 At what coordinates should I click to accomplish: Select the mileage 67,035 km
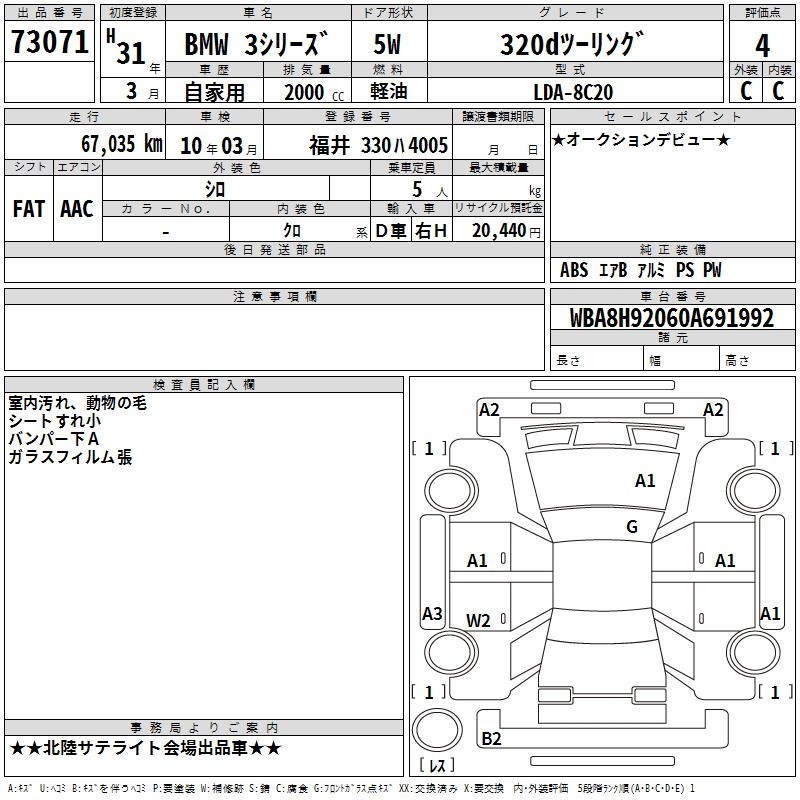pos(122,144)
